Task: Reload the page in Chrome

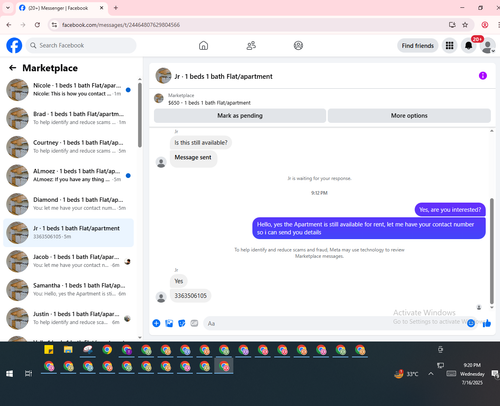Action: 37,25
